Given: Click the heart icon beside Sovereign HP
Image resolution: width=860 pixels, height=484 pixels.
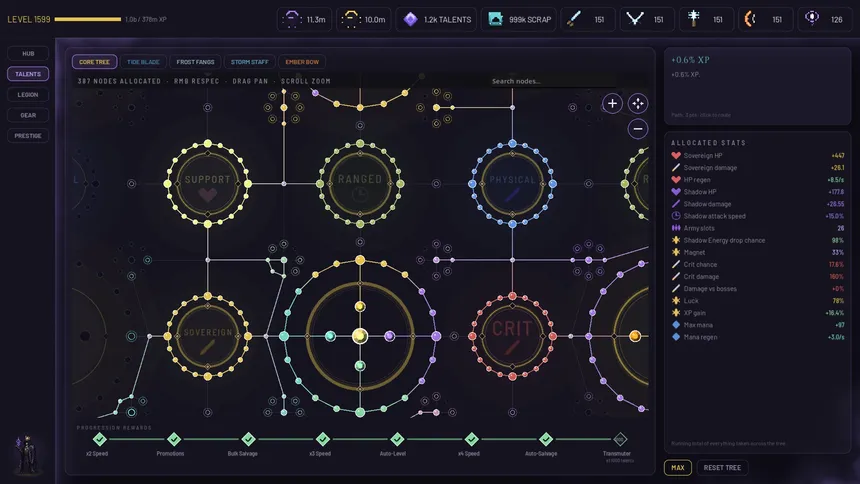Looking at the screenshot, I should click(x=676, y=155).
